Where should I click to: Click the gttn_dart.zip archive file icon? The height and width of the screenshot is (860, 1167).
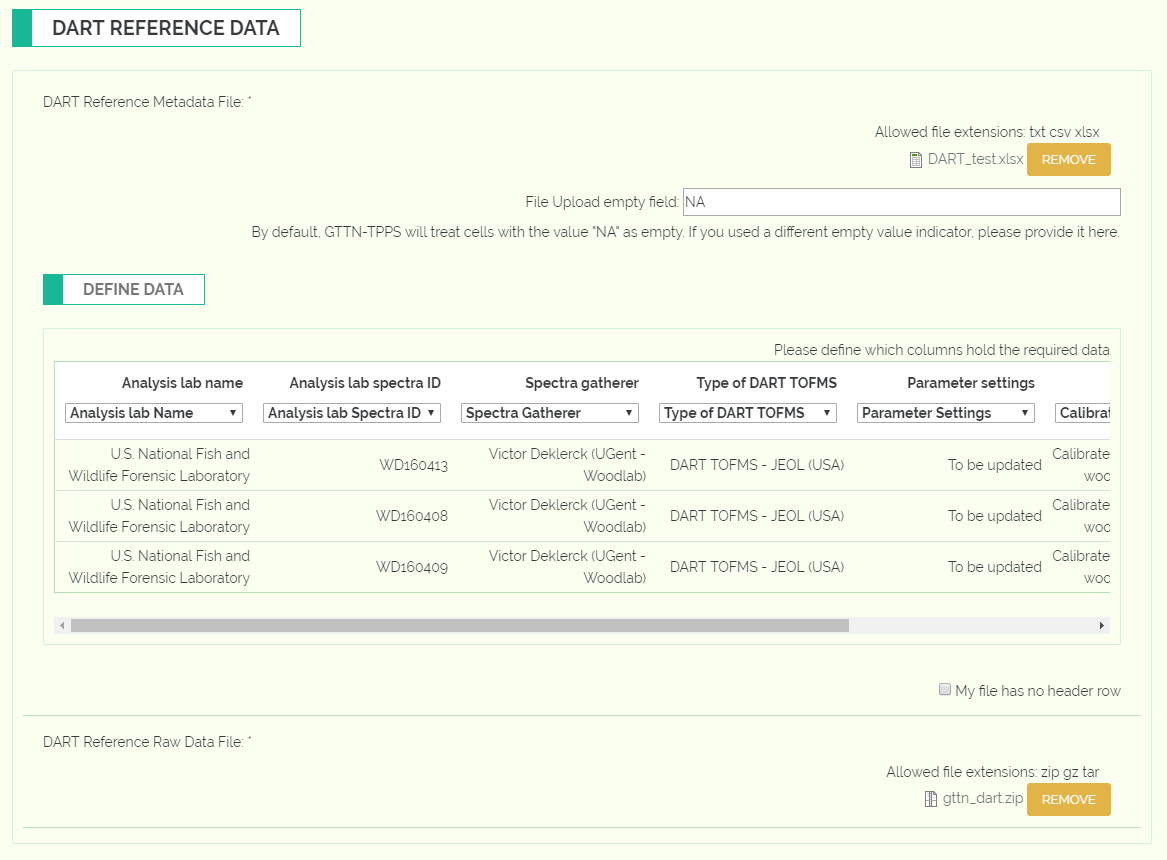(930, 799)
